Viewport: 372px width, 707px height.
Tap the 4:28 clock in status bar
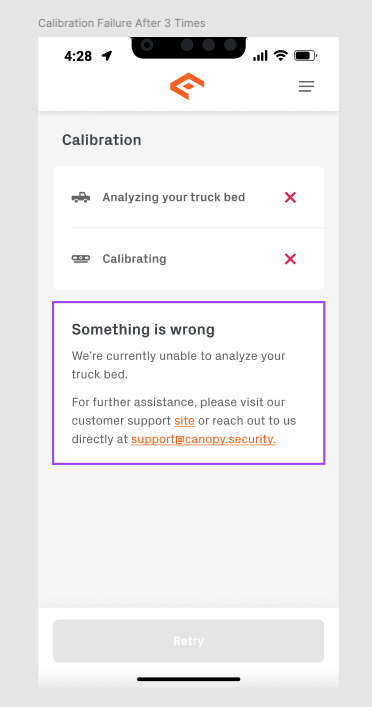(78, 56)
